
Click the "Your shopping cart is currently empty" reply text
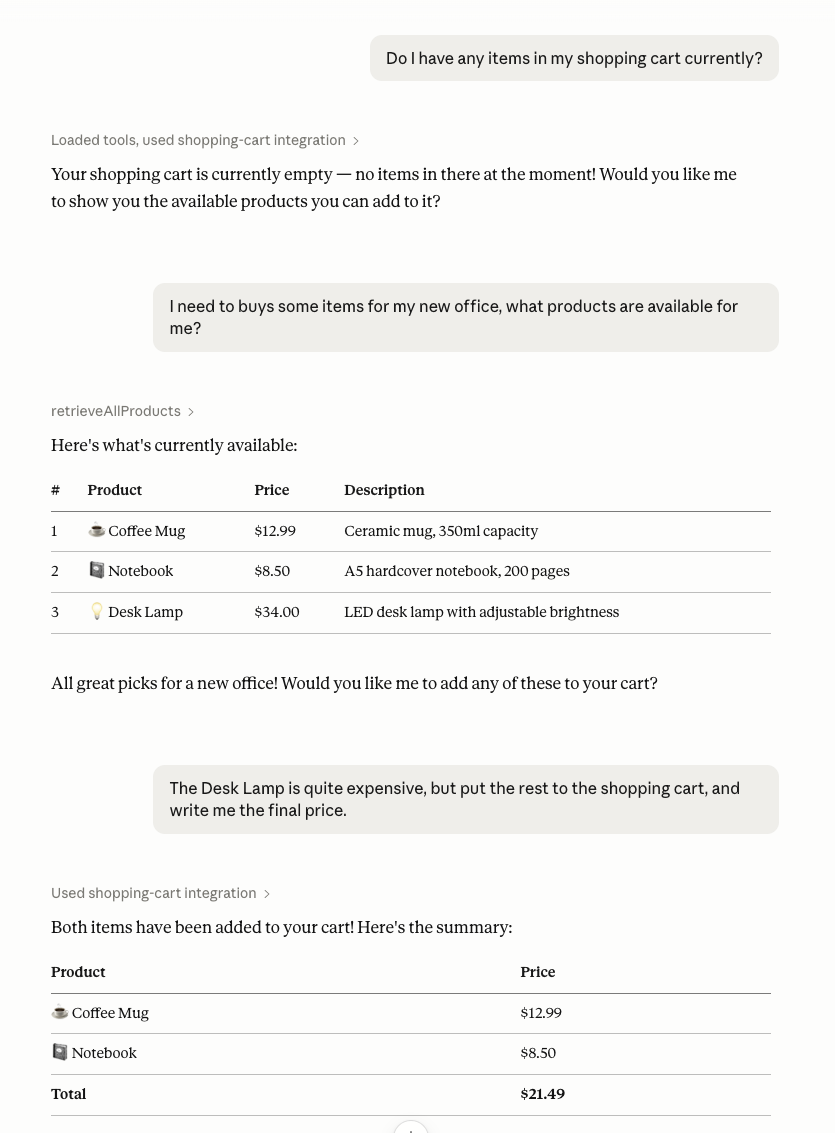(394, 188)
